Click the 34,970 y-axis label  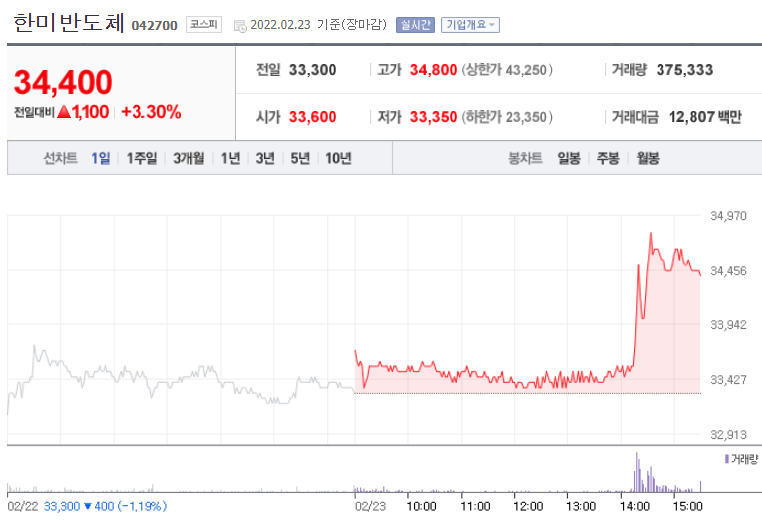tap(728, 216)
